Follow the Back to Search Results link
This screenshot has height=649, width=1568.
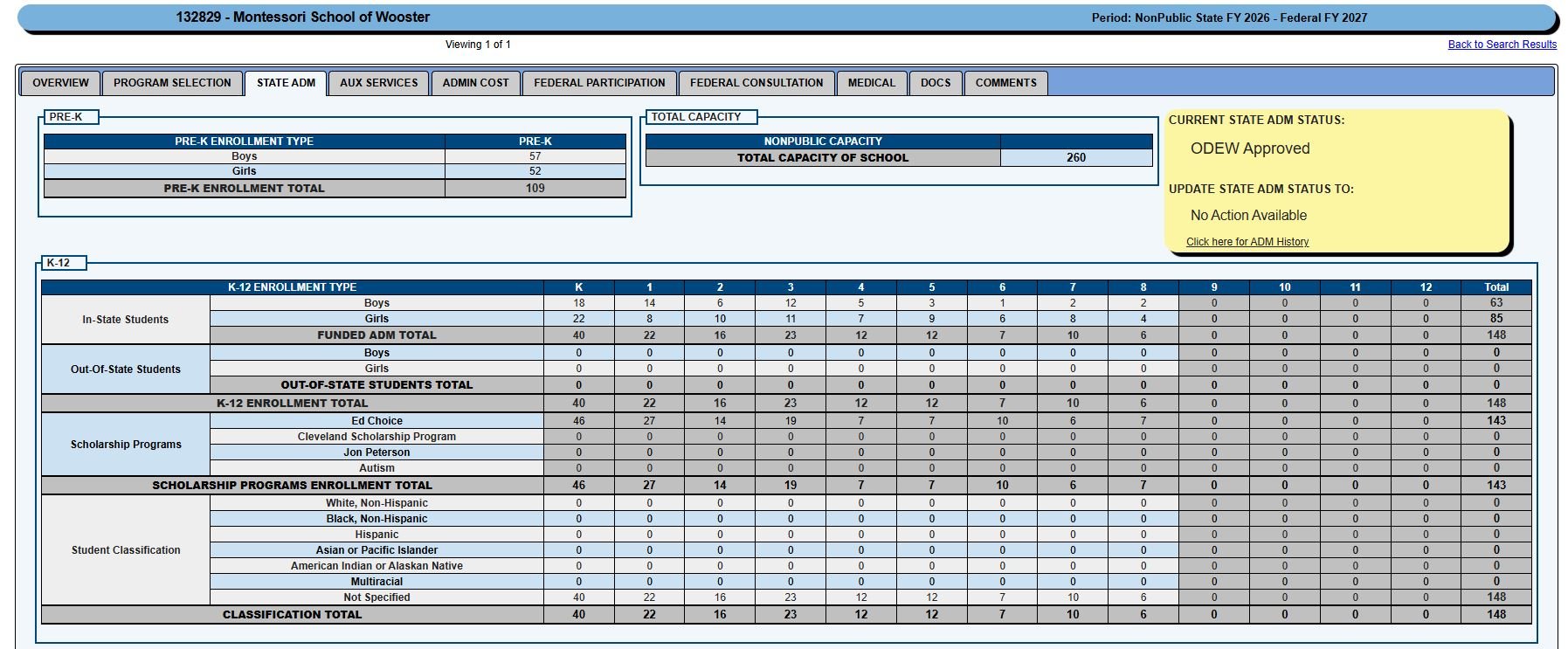[1502, 45]
